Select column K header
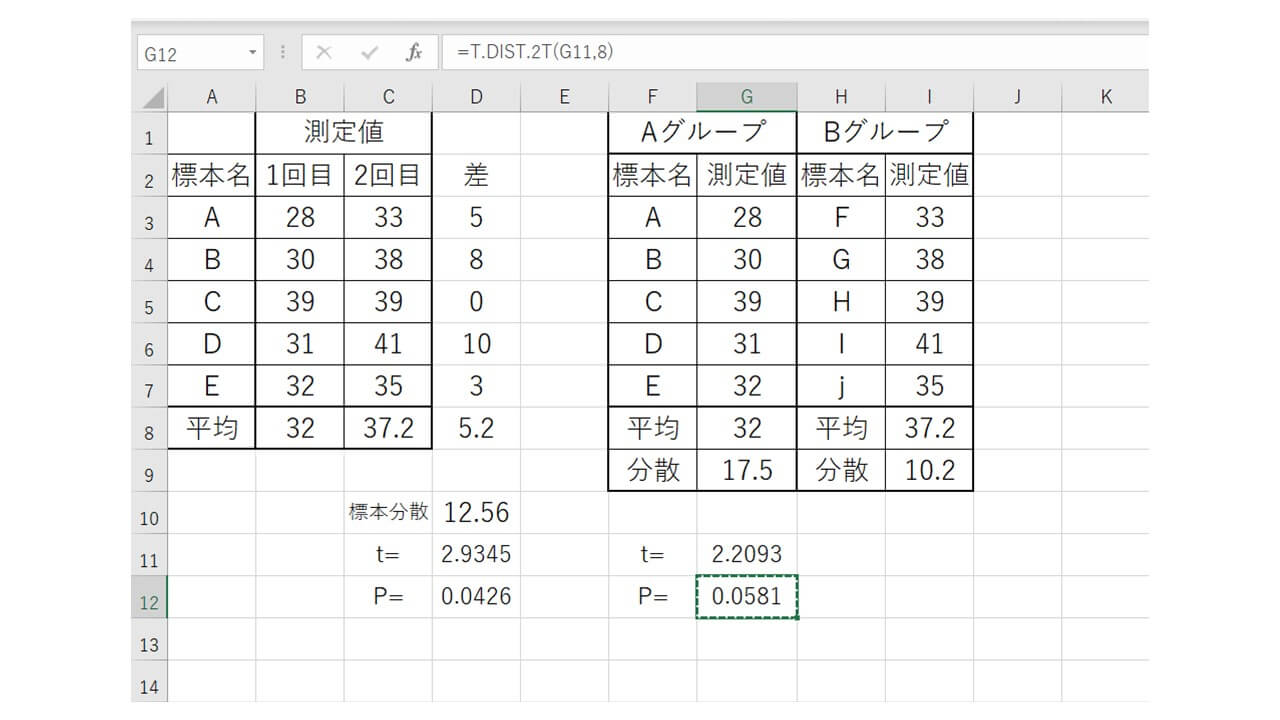1280x720 pixels. pos(1105,97)
